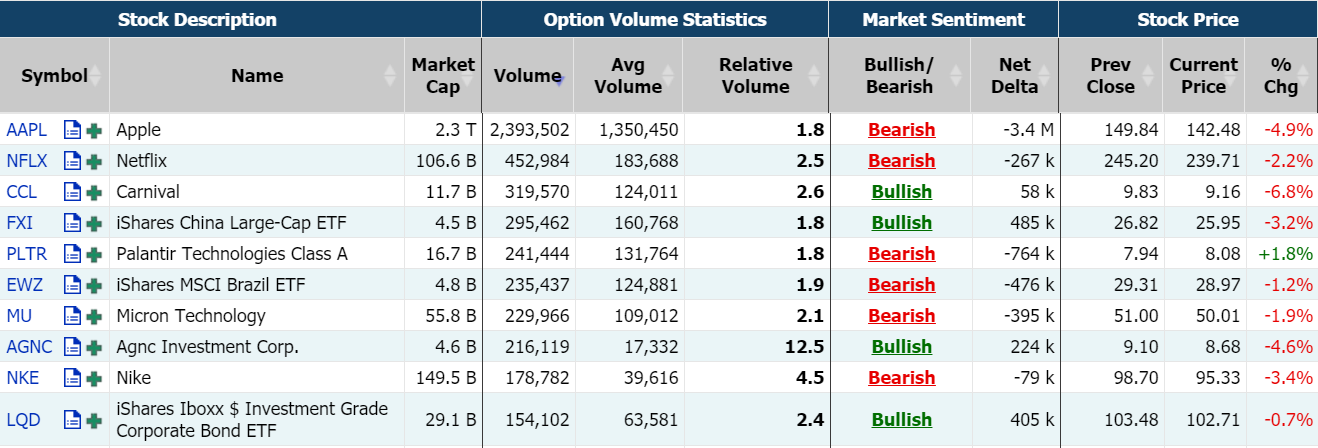Screen dimensions: 1318x448
Task: Open the document icon for AGNC
Action: pos(72,347)
